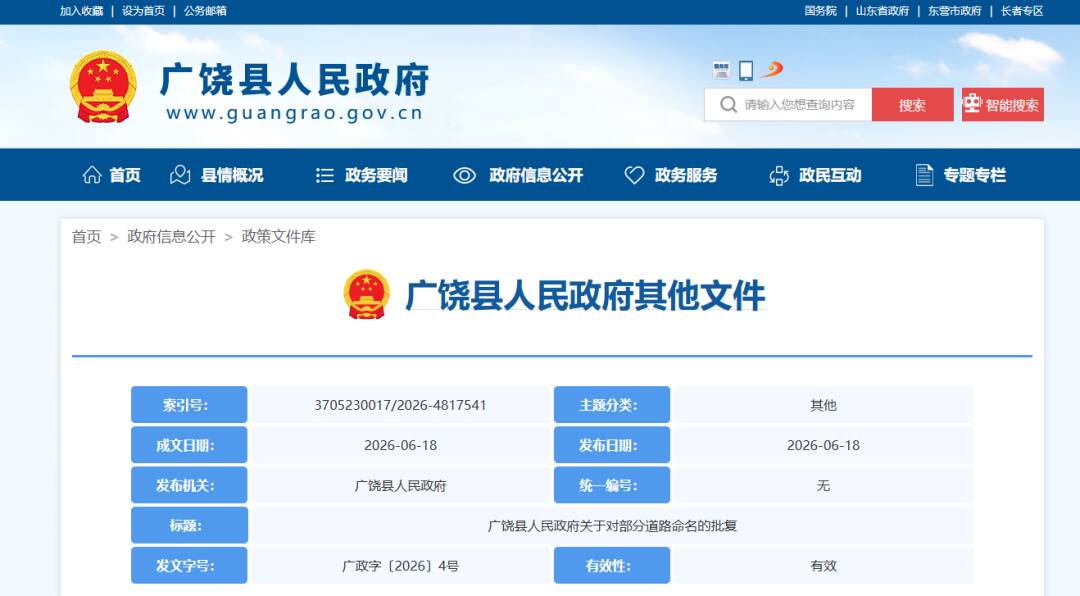1080x596 pixels.
Task: Click breadcrumb 政策文件库 link
Action: pos(278,237)
